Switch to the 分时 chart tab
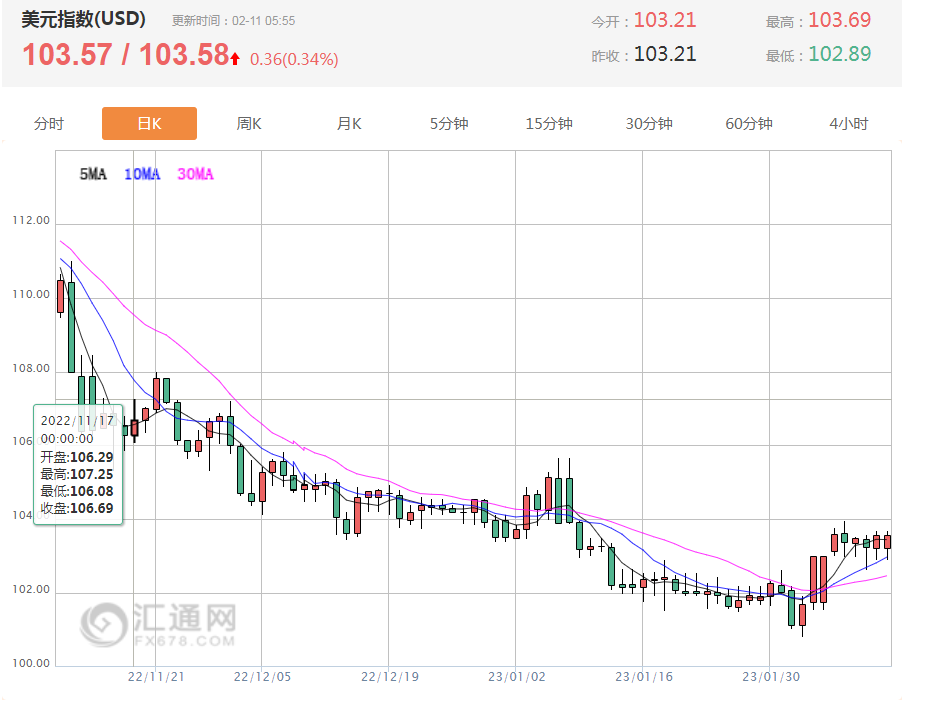Screen dimensions: 942x702 coord(49,124)
